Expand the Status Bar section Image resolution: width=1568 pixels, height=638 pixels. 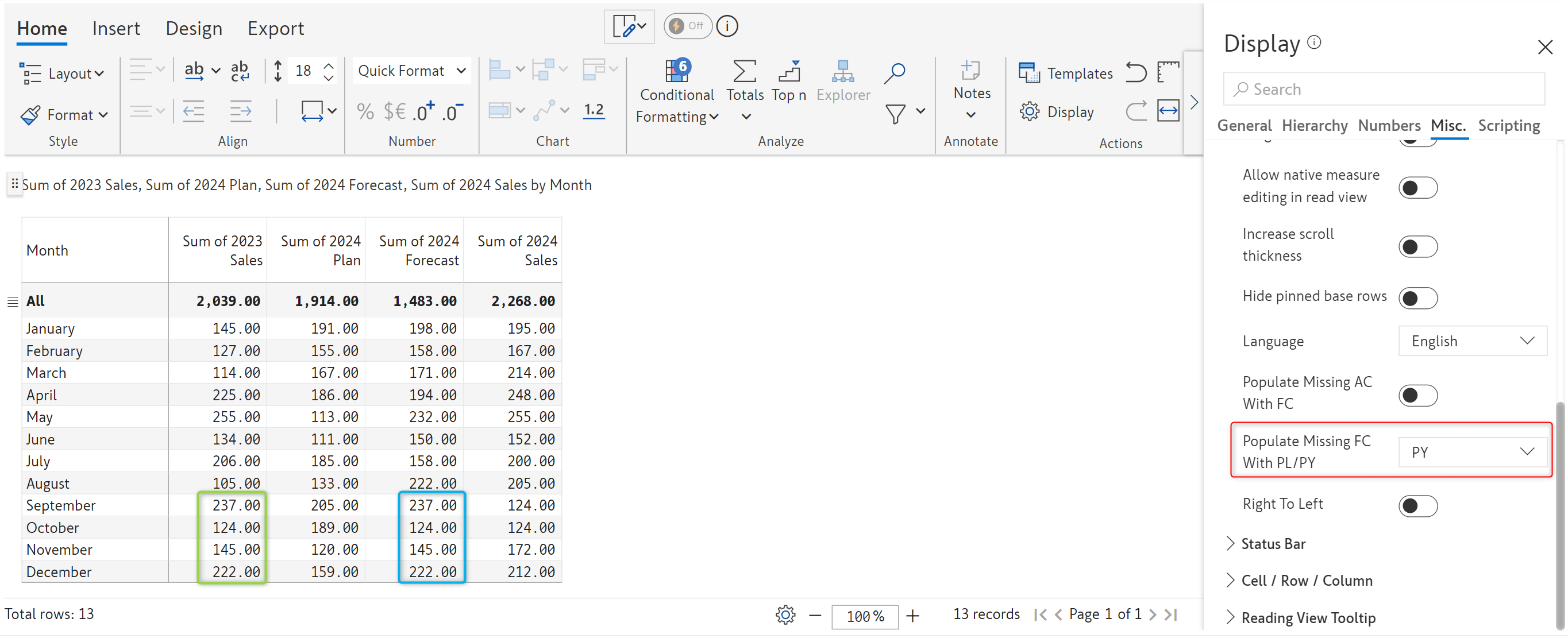[x=1265, y=544]
